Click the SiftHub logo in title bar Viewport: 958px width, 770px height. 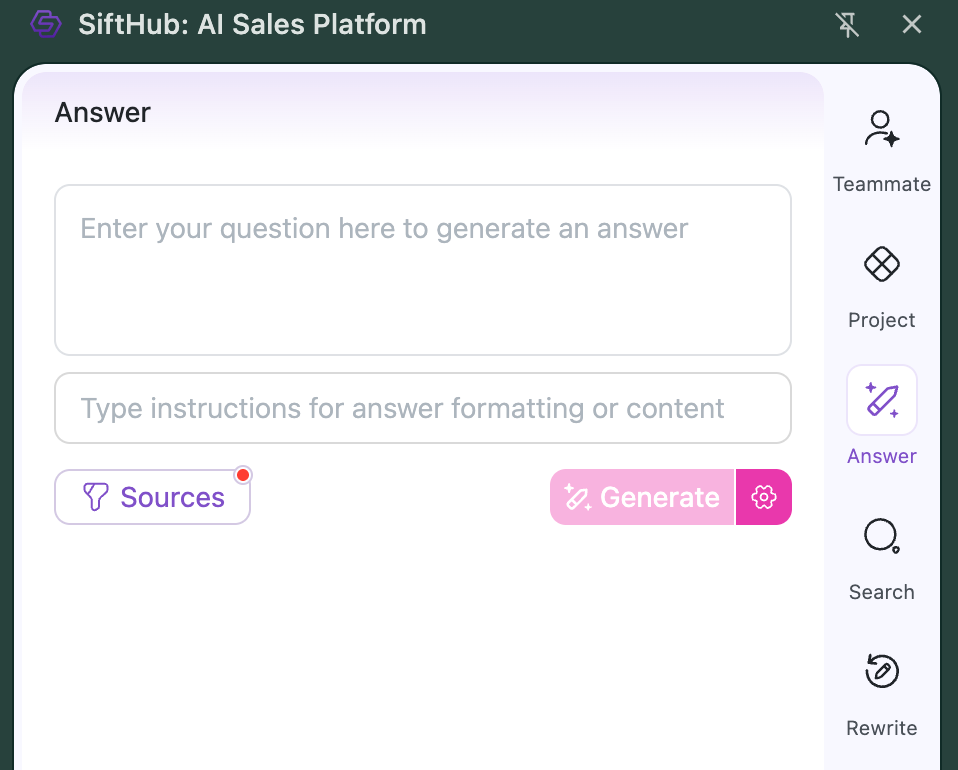tap(46, 24)
